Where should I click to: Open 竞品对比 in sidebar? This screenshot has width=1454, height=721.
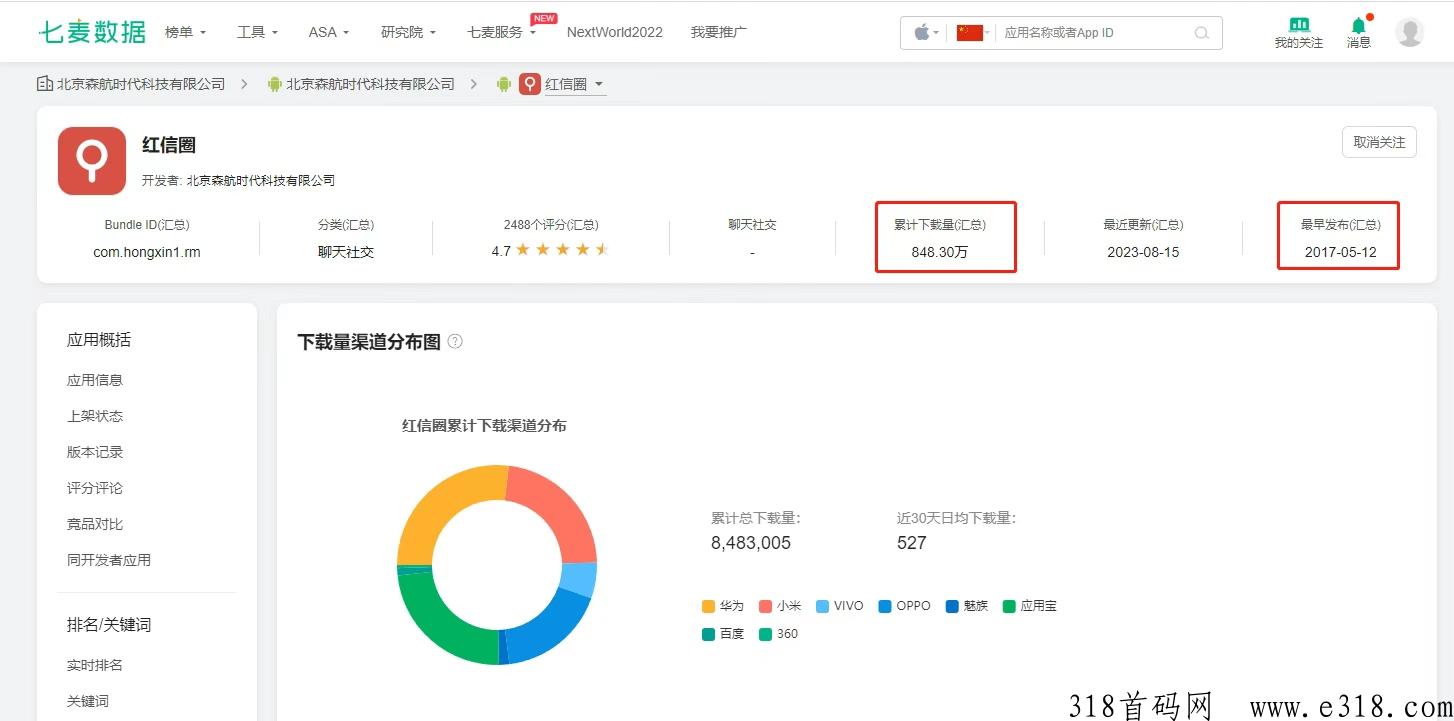click(x=95, y=524)
